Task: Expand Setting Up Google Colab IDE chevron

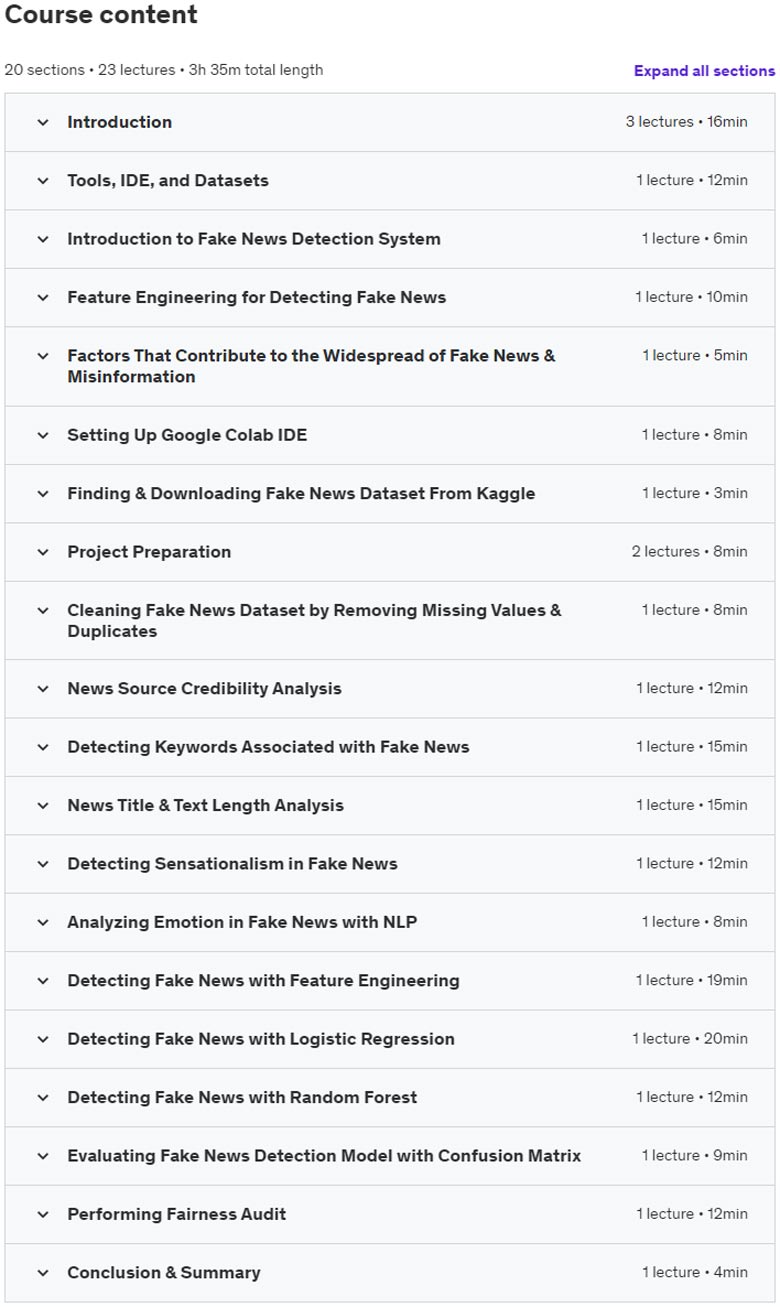Action: tap(43, 435)
